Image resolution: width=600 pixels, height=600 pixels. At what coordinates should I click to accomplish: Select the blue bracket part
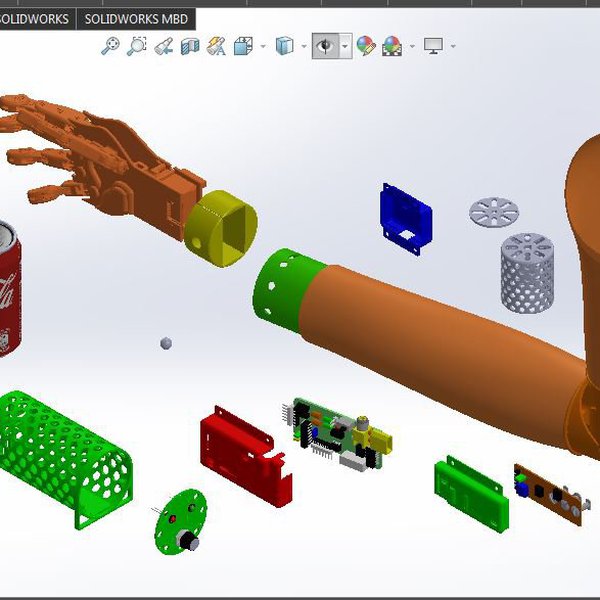[406, 220]
